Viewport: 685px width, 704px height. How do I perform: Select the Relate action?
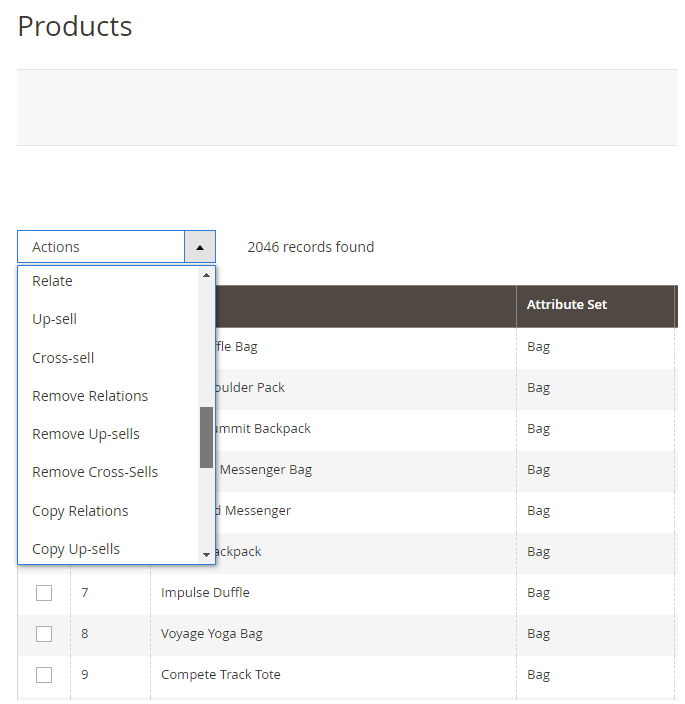click(53, 281)
